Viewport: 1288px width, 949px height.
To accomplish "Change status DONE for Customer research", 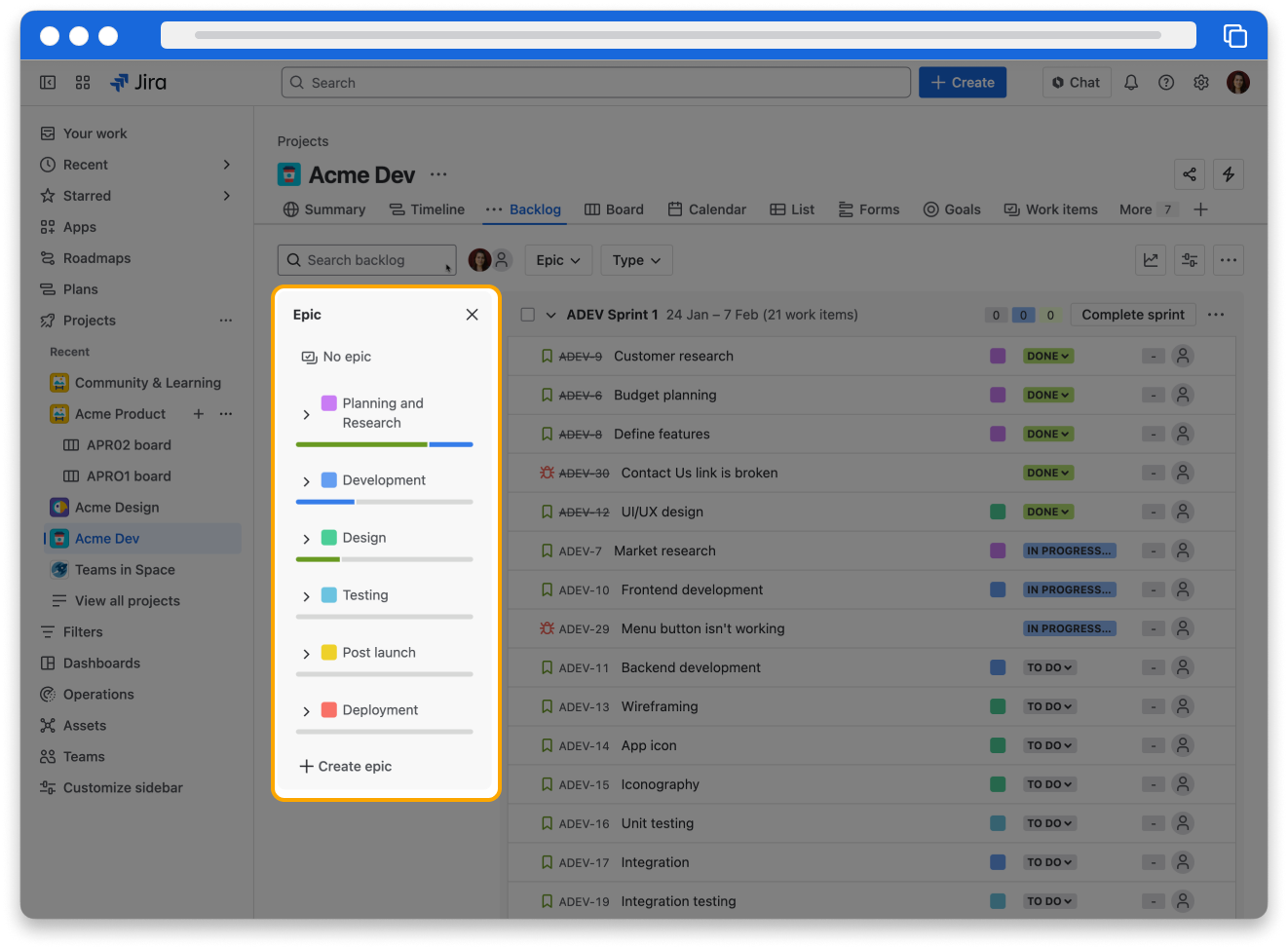I will 1048,356.
